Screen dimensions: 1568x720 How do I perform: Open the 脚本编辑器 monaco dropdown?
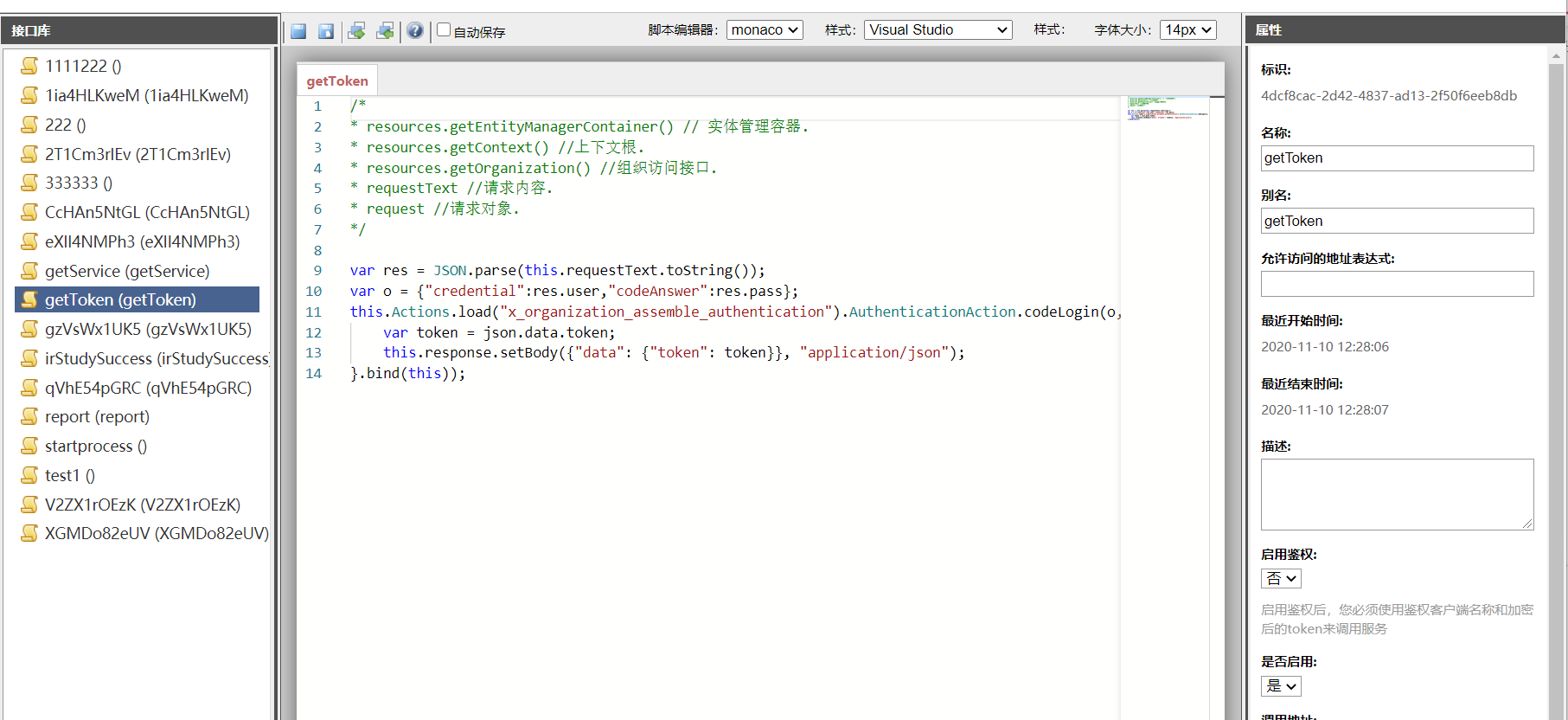[765, 29]
